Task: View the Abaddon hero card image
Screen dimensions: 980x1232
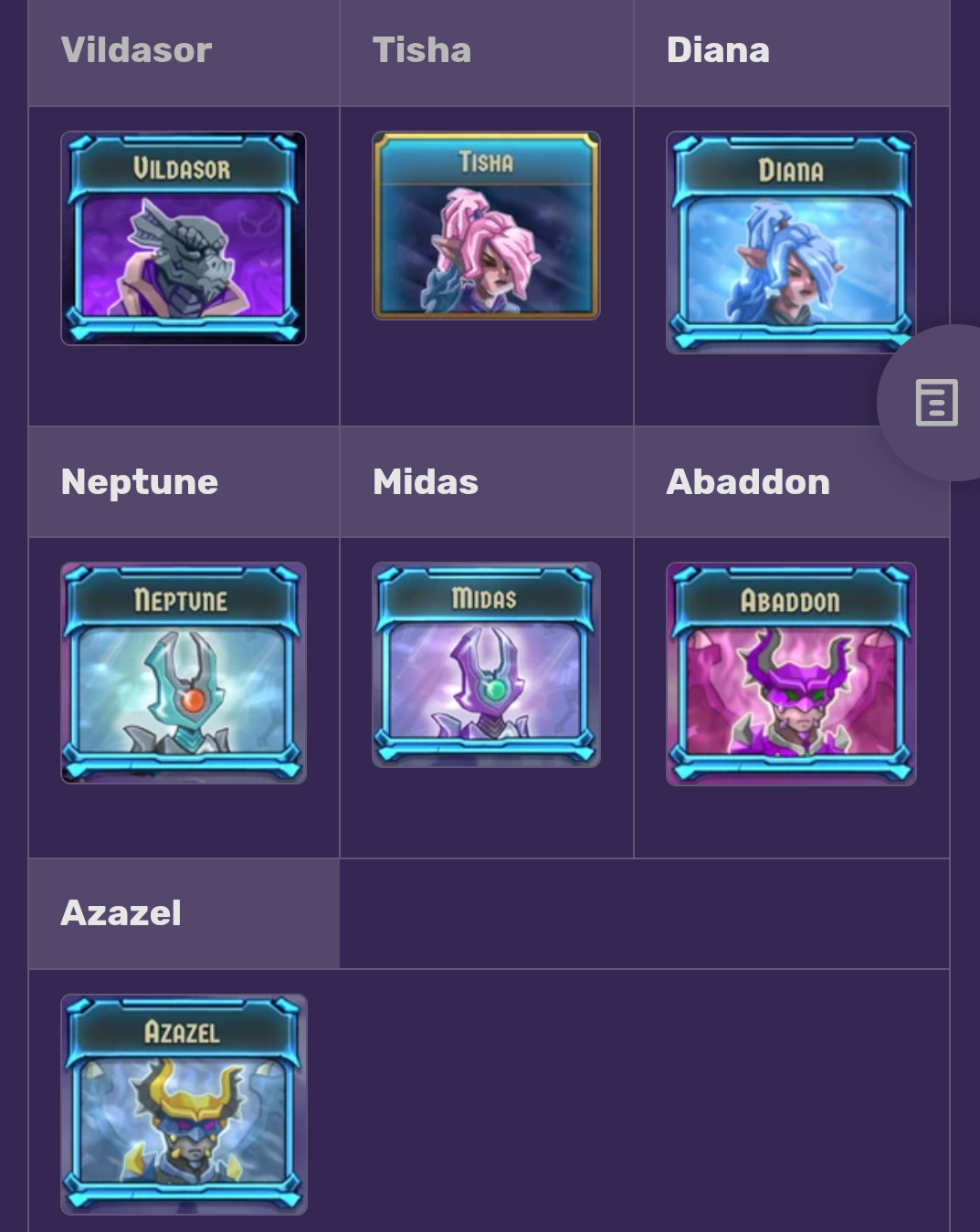Action: pyautogui.click(x=791, y=674)
